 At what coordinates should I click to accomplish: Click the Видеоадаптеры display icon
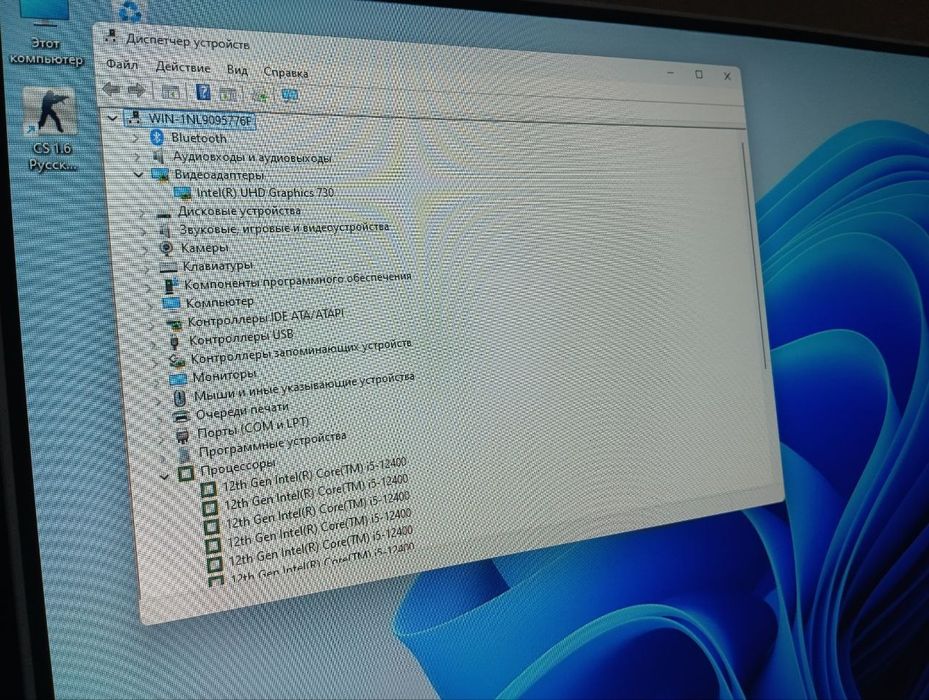(x=159, y=175)
